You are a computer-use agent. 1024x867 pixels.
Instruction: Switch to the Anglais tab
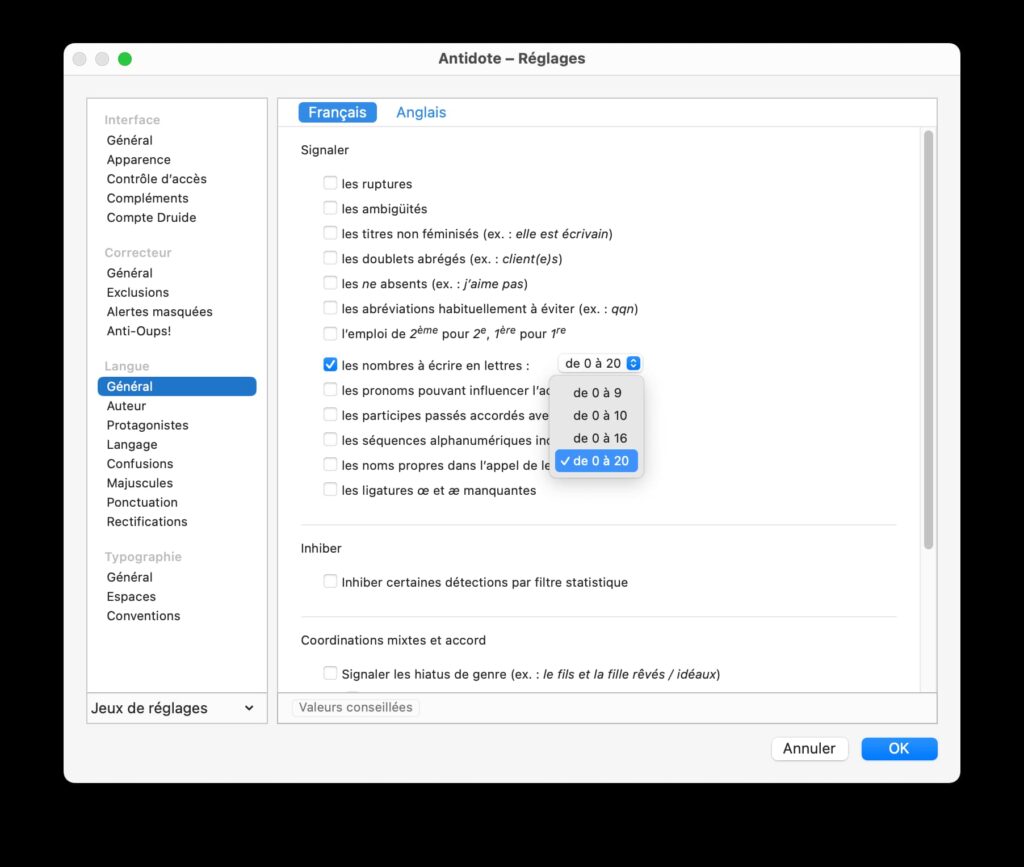coord(421,113)
